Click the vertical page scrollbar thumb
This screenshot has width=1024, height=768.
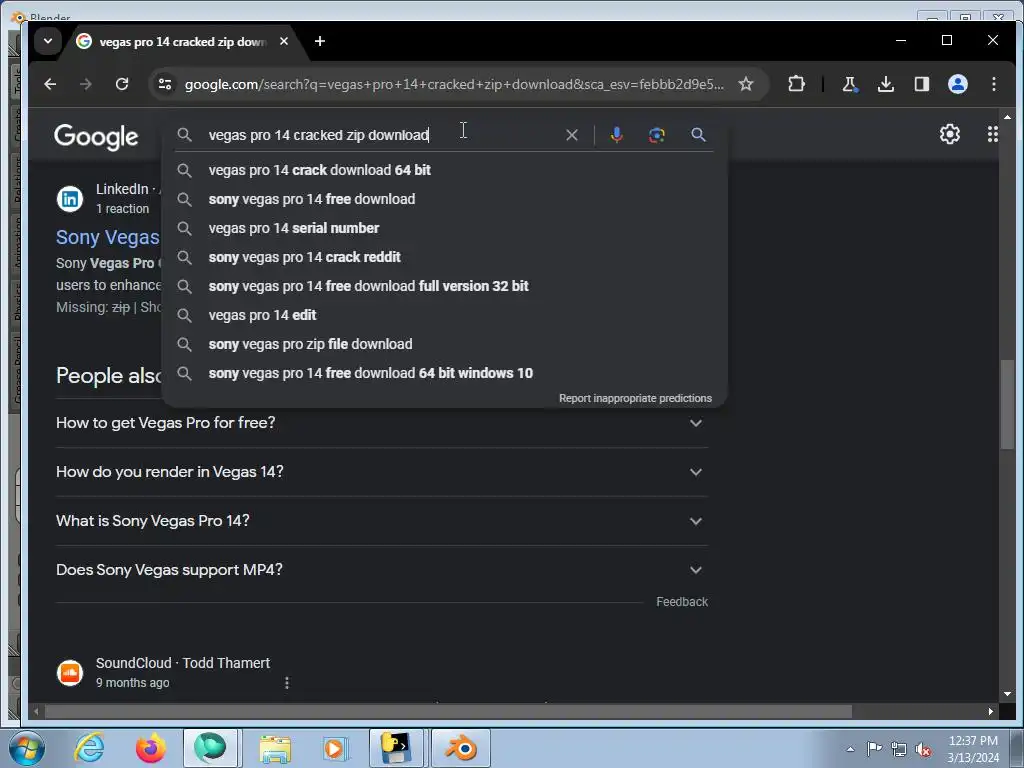point(1007,404)
